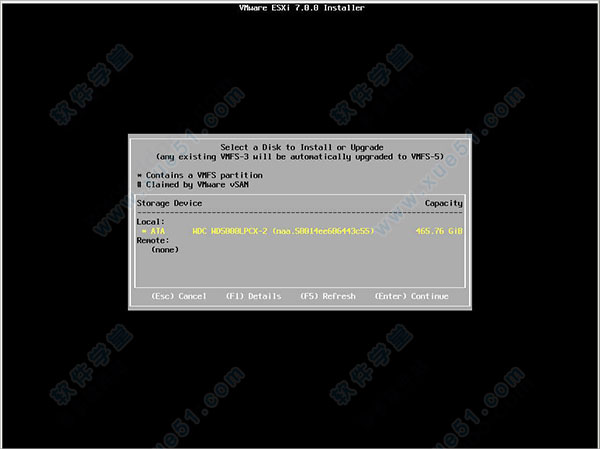Click the Storage Device column header
The image size is (600, 449).
click(x=169, y=203)
